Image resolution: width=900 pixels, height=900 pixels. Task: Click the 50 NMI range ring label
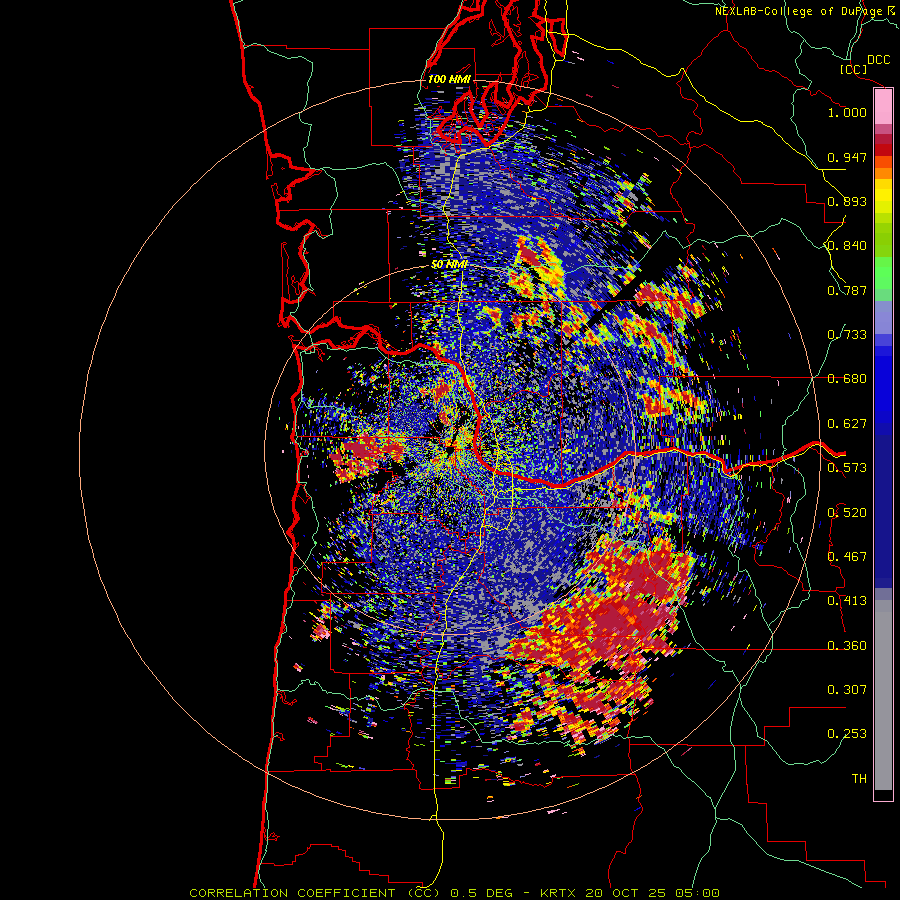[x=449, y=265]
